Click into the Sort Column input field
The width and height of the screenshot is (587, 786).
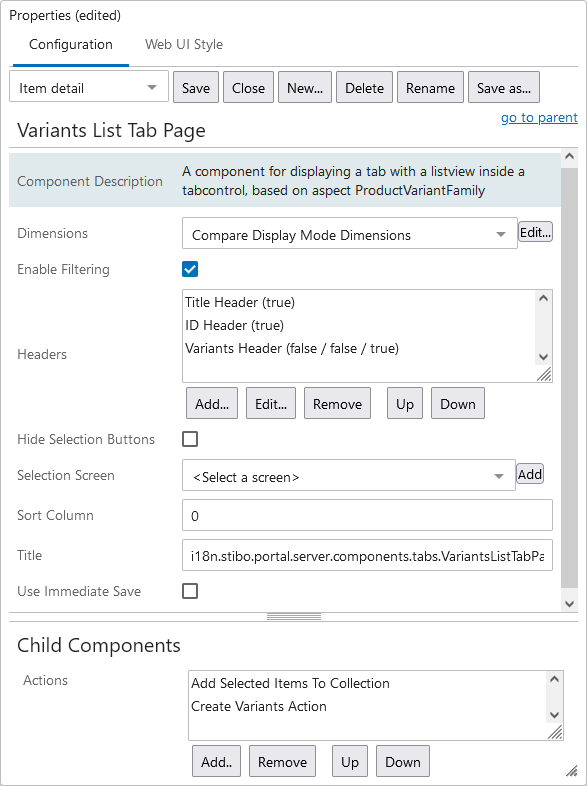tap(367, 515)
